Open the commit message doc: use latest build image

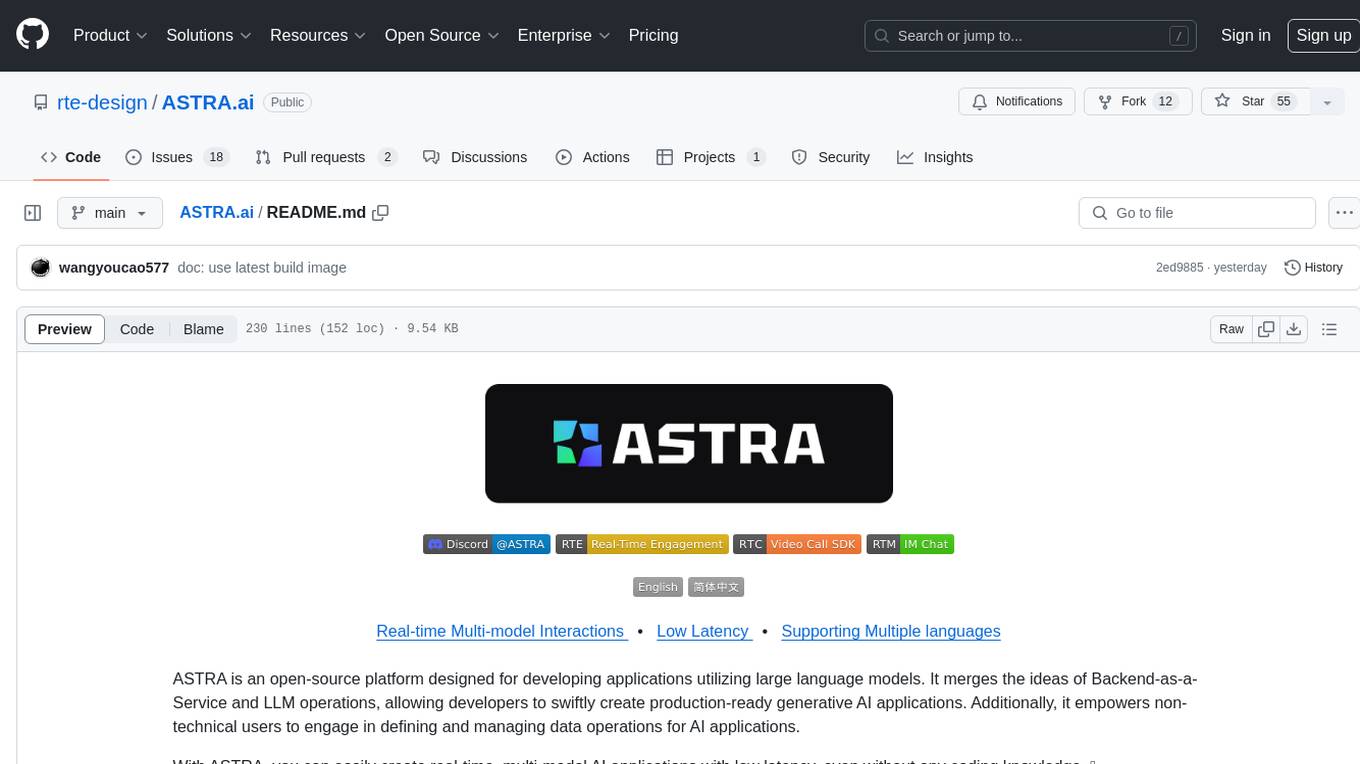(x=262, y=268)
